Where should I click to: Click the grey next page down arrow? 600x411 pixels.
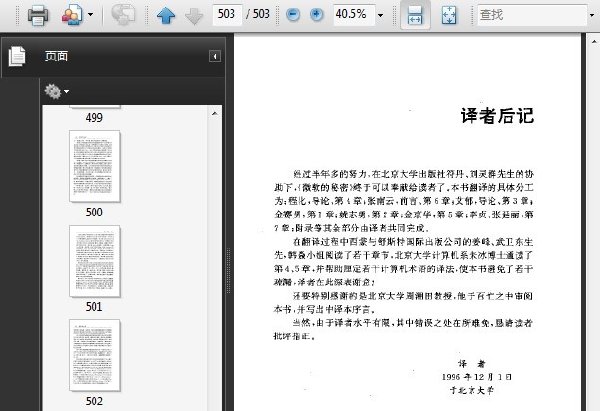click(x=194, y=16)
